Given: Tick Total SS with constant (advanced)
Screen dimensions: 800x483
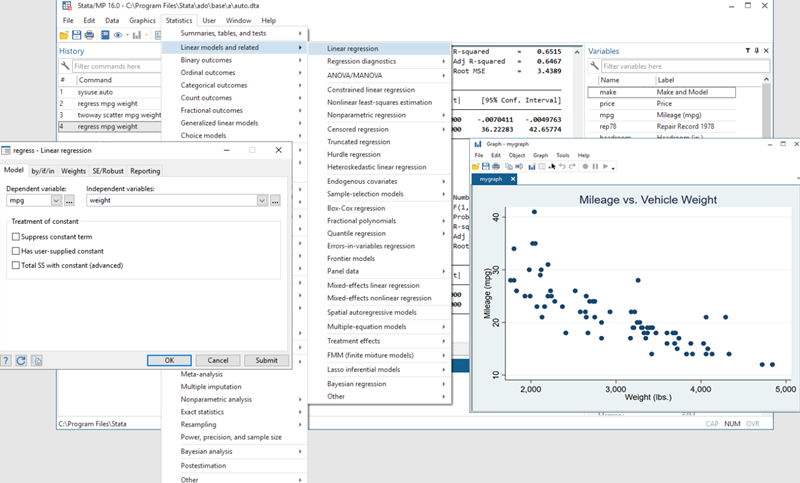Looking at the screenshot, I should (x=16, y=265).
